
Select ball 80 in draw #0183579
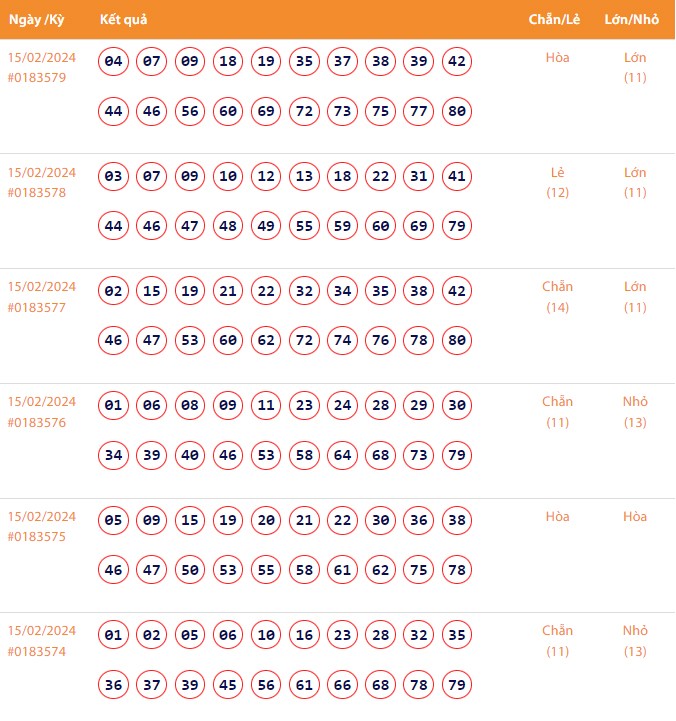point(457,111)
